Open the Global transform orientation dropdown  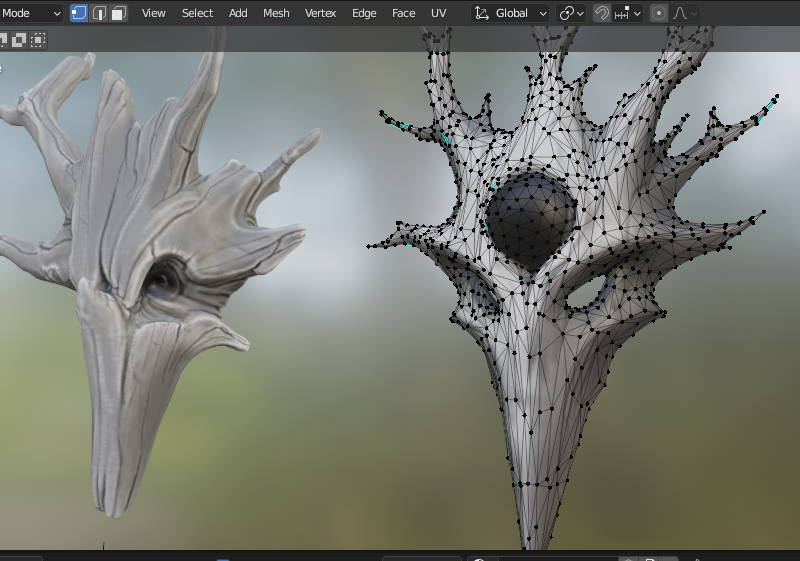pos(511,13)
